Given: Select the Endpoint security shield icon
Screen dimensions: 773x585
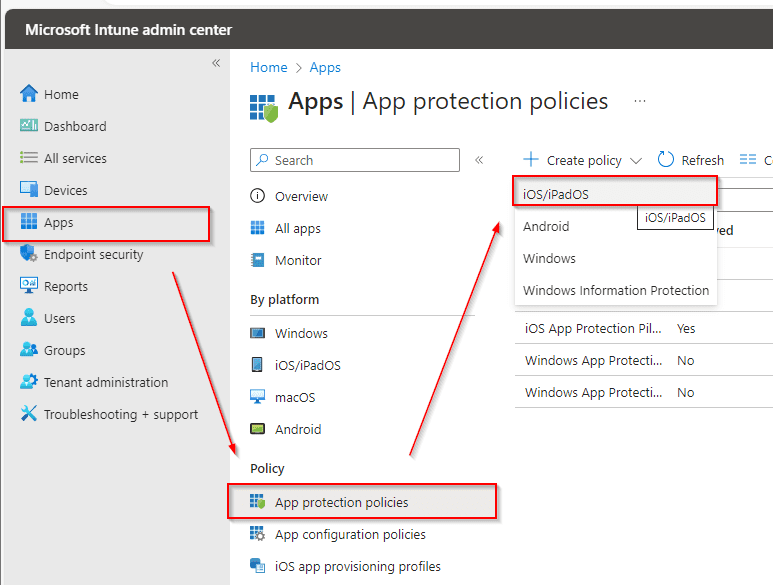Looking at the screenshot, I should (29, 254).
